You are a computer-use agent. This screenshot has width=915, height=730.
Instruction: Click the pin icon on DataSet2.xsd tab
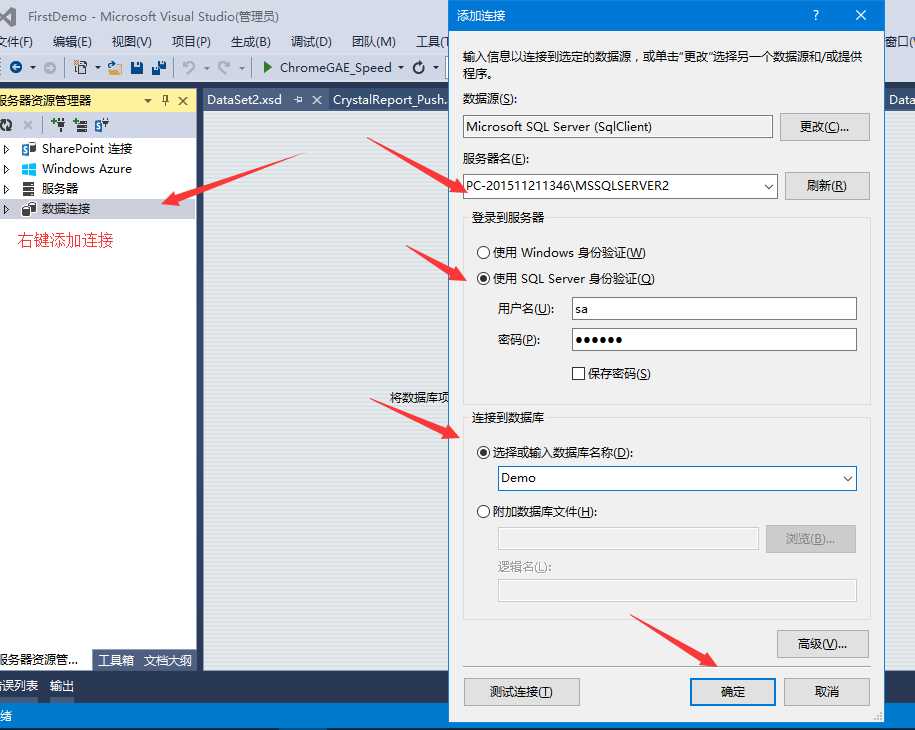[x=298, y=100]
